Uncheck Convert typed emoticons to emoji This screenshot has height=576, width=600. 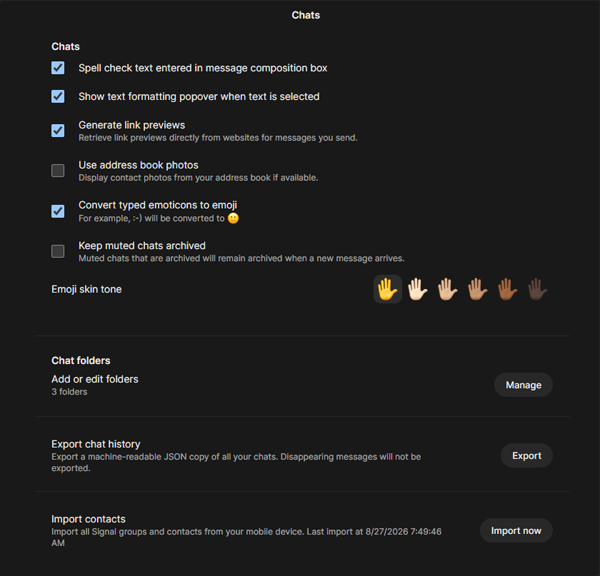58,211
